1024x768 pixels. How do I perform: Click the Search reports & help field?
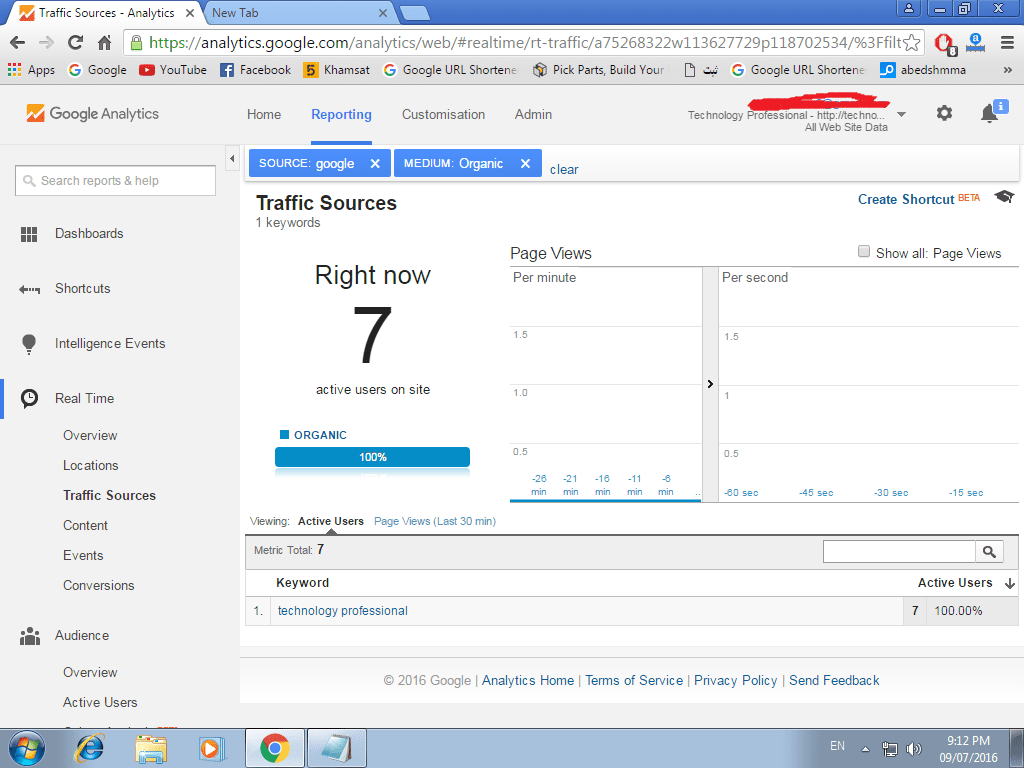click(116, 181)
